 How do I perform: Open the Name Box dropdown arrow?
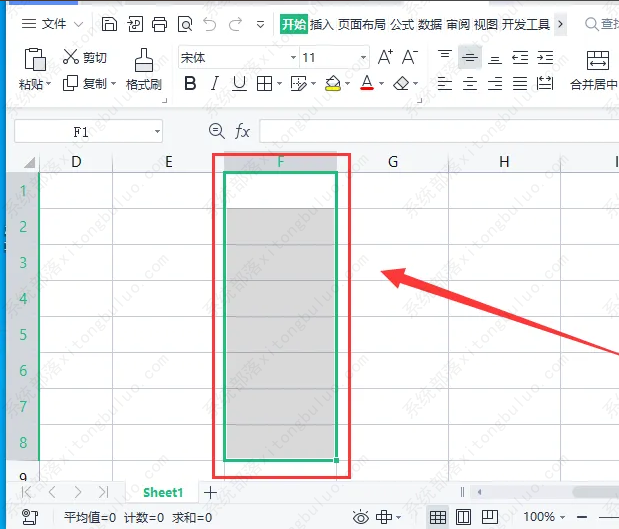(x=157, y=131)
